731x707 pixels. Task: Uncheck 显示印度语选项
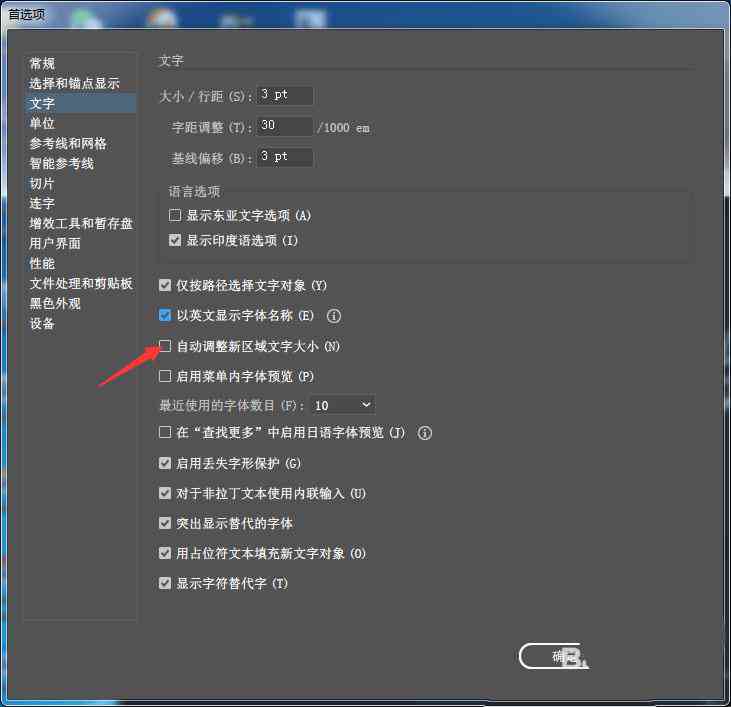pos(175,240)
